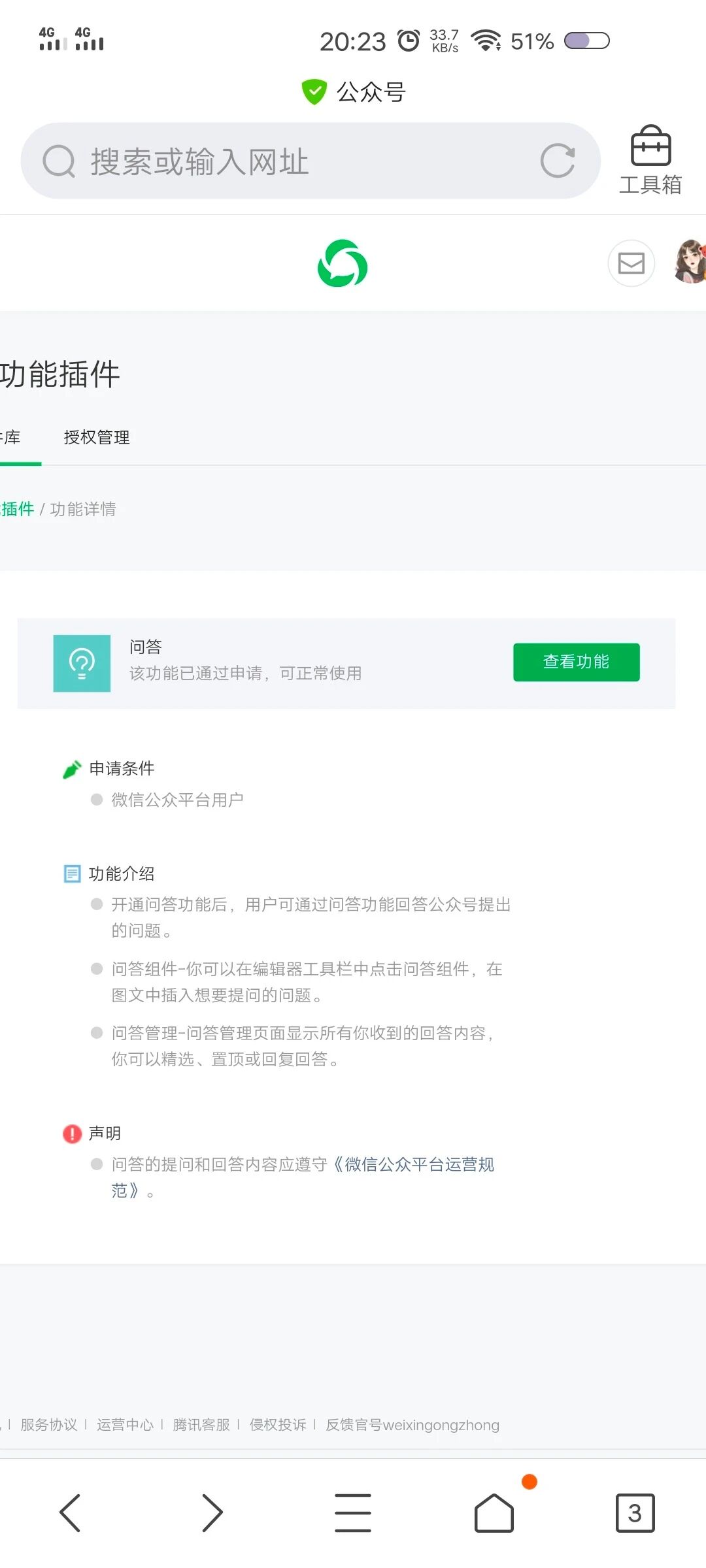Open the 侵权投诉 footer link

(x=278, y=1425)
